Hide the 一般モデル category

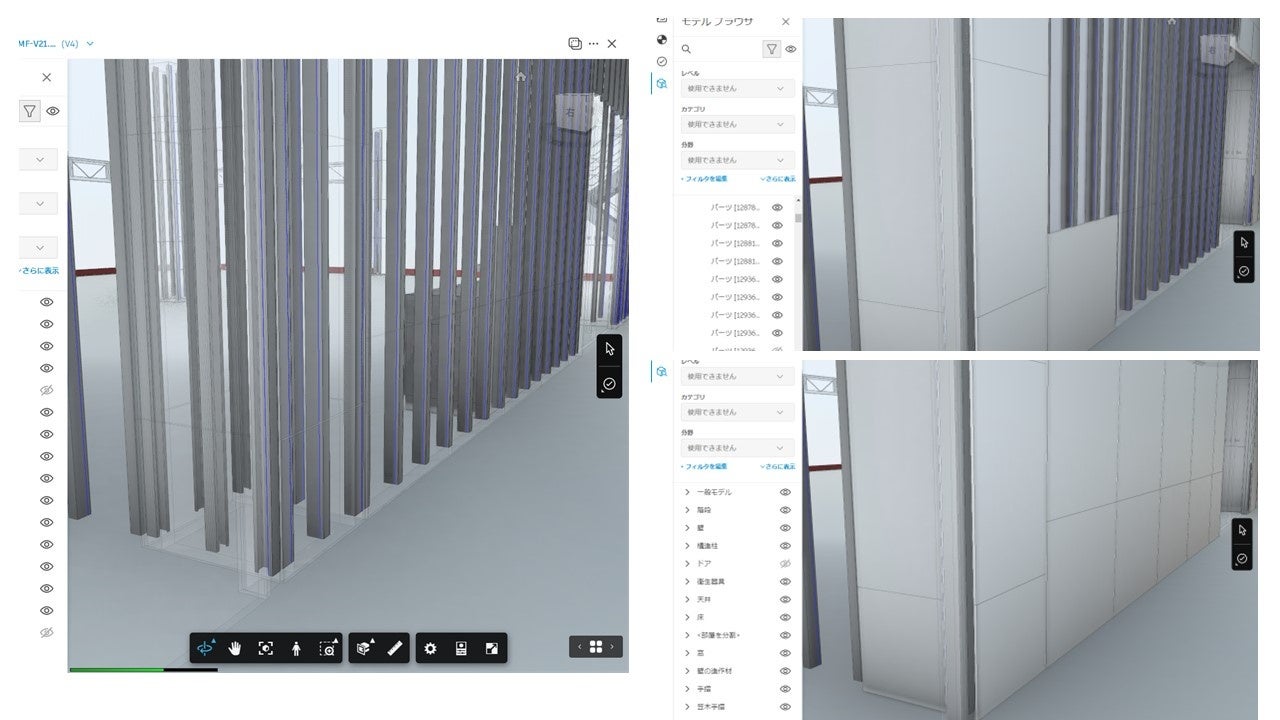point(785,492)
